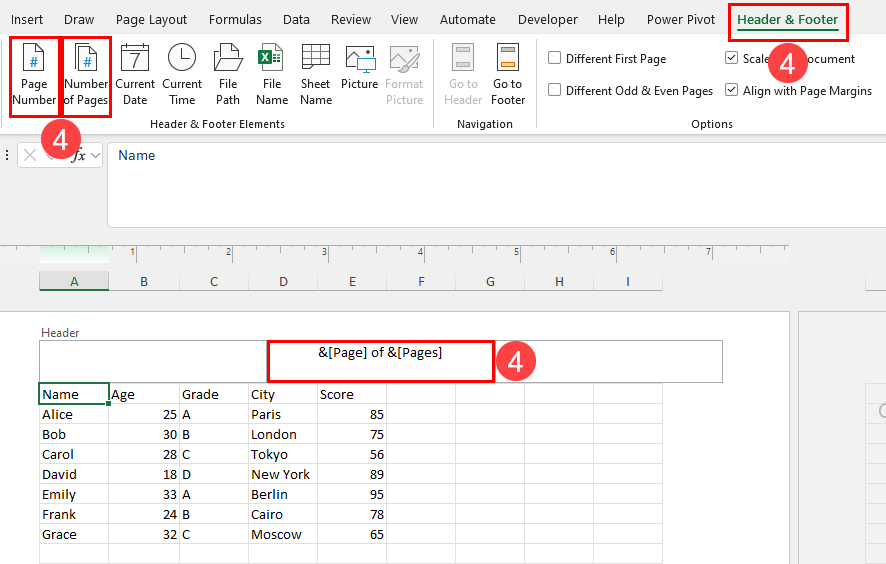Open the View tab
The height and width of the screenshot is (564, 886).
tap(405, 20)
